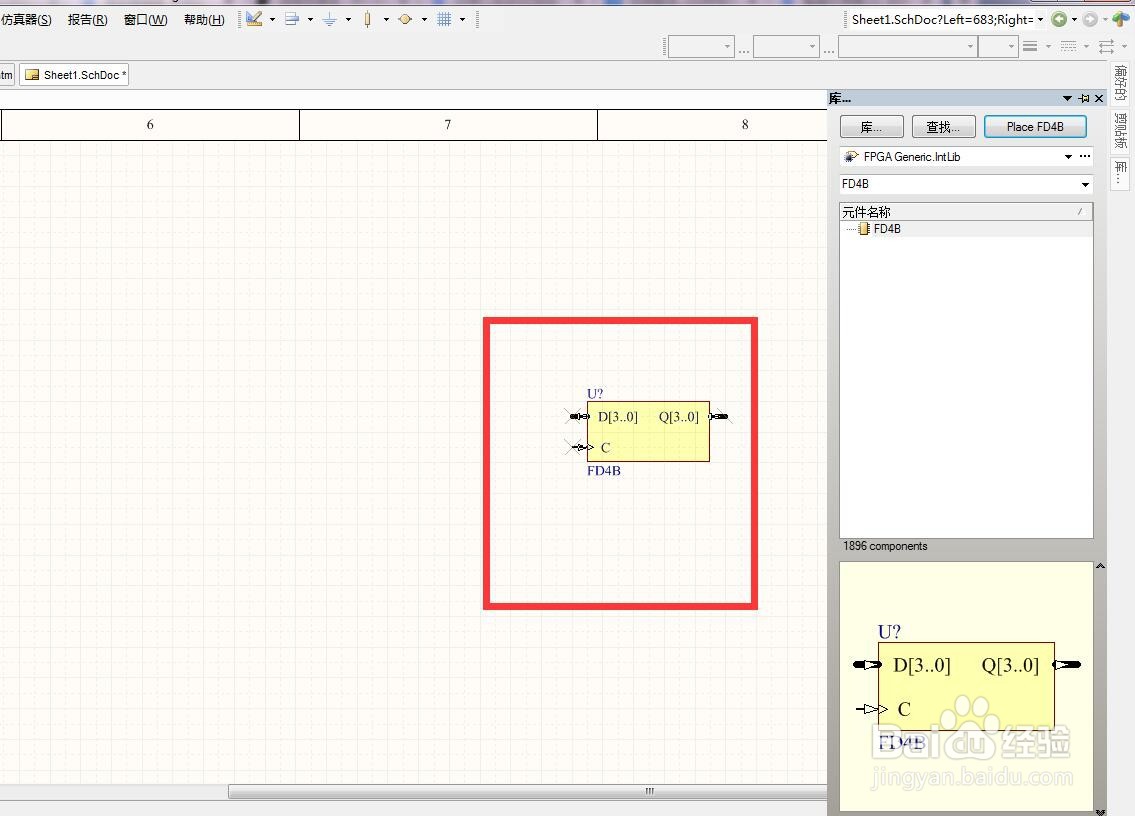Toggle the library panel pin icon
This screenshot has height=816, width=1135.
coord(1084,98)
